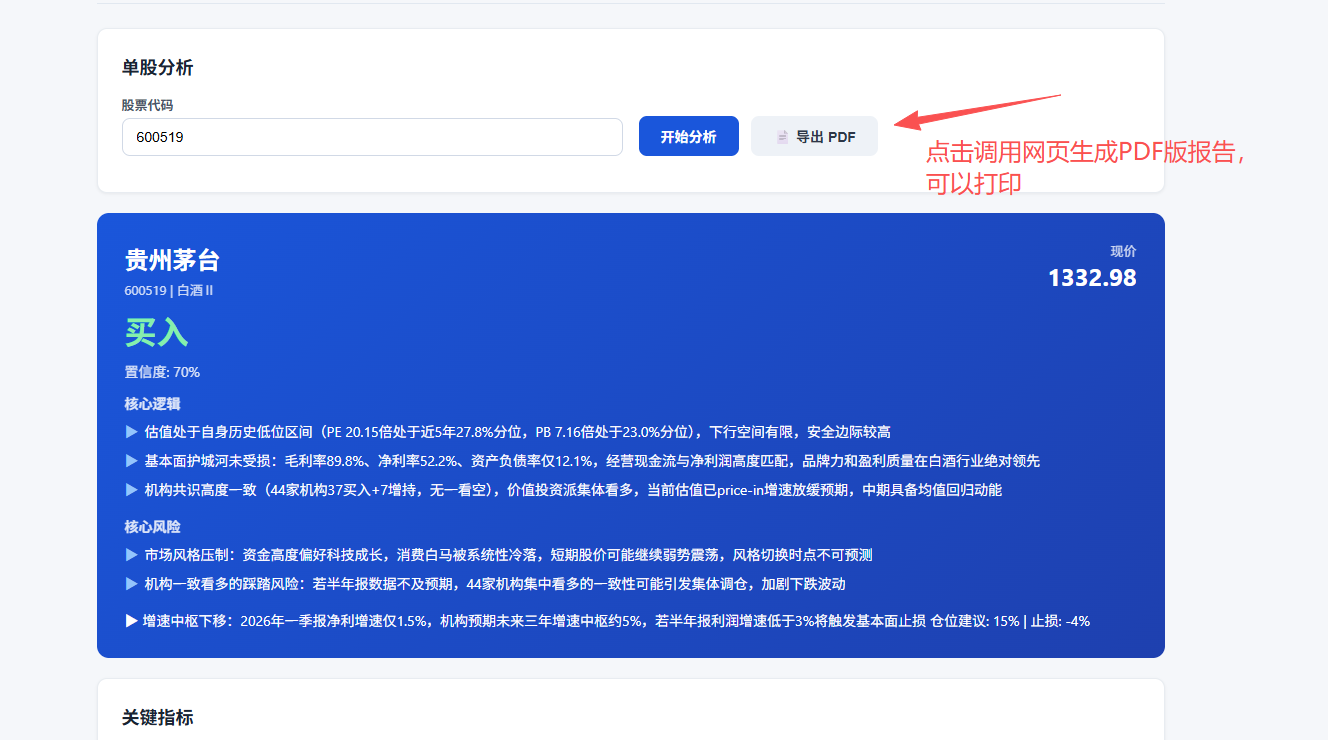Image resolution: width=1328 pixels, height=740 pixels.
Task: Start analysis with the 开始分析 button
Action: pos(689,137)
